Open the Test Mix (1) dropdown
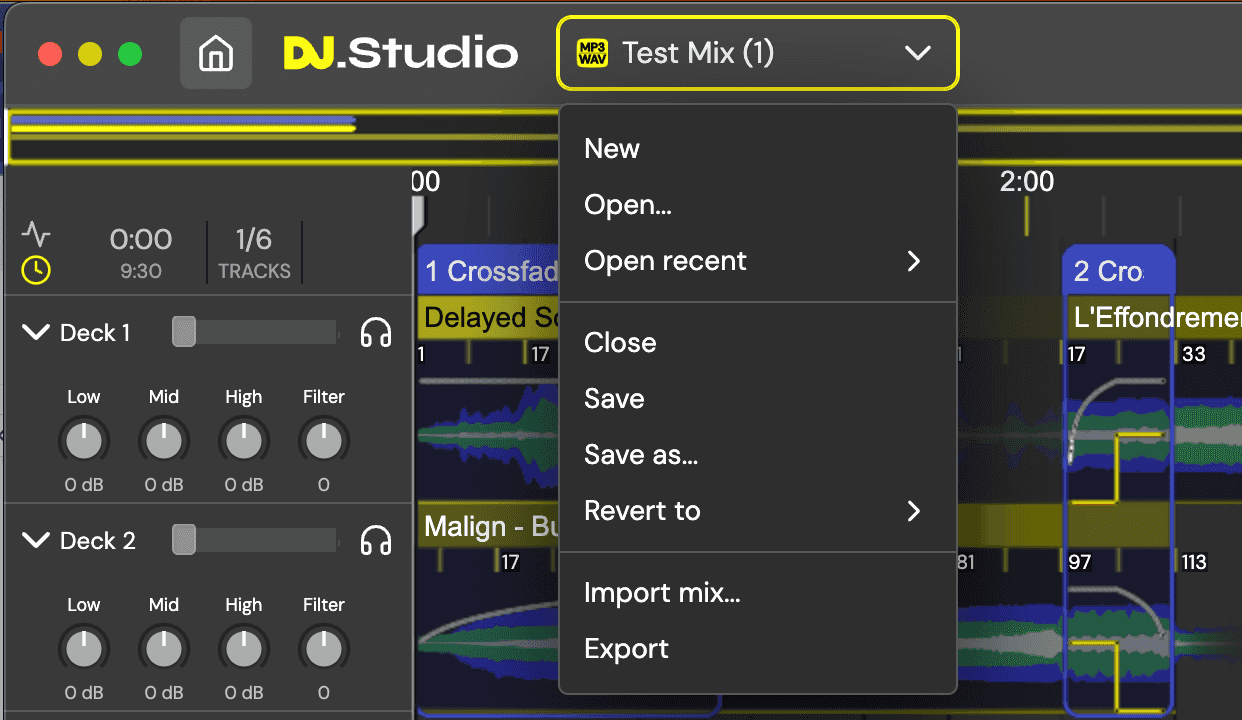This screenshot has width=1242, height=720. (x=758, y=53)
